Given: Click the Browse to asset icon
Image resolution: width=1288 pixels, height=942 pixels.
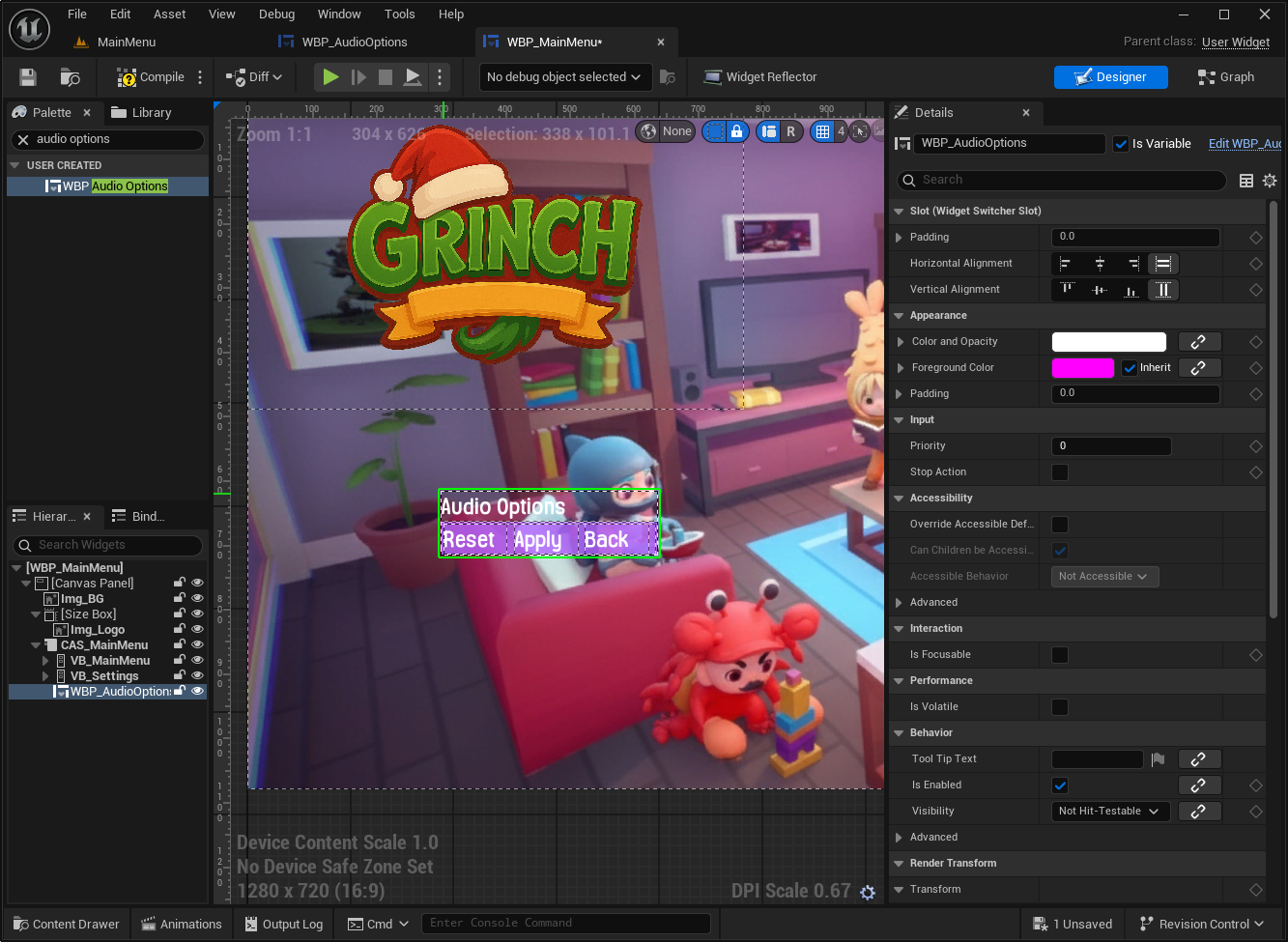Looking at the screenshot, I should [70, 77].
